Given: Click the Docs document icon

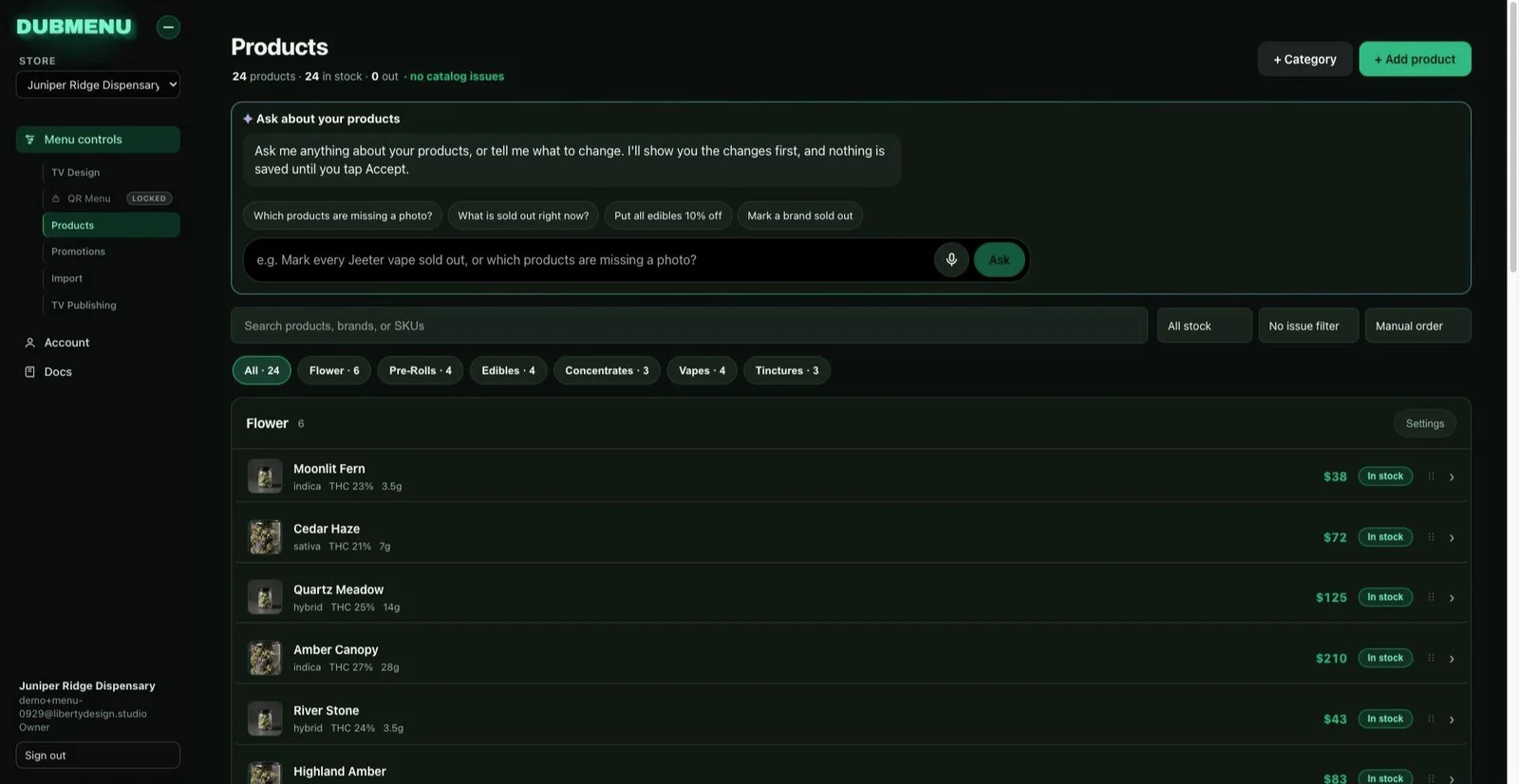Looking at the screenshot, I should point(29,372).
